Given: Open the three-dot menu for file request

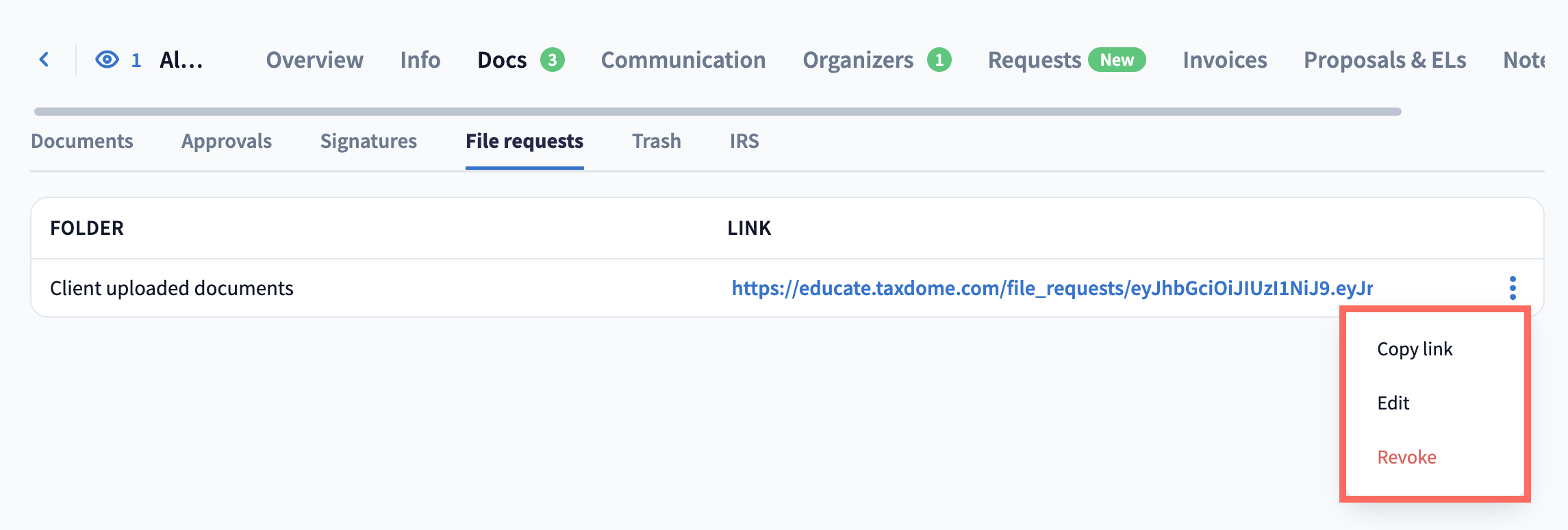Looking at the screenshot, I should tap(1513, 288).
